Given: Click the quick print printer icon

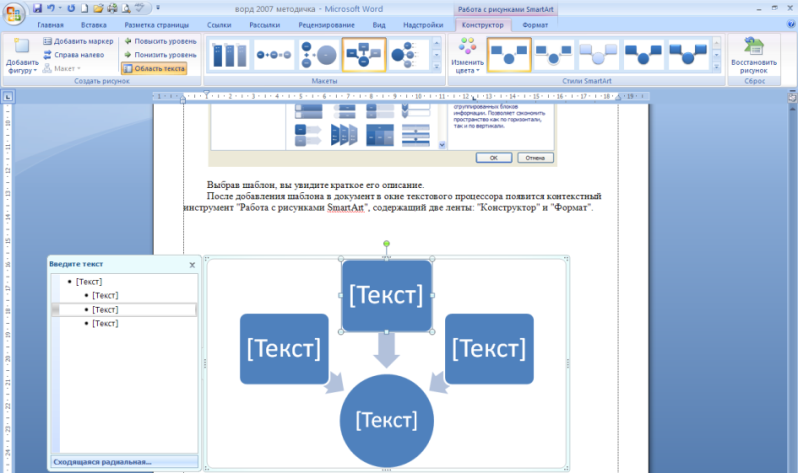Looking at the screenshot, I should (x=112, y=8).
